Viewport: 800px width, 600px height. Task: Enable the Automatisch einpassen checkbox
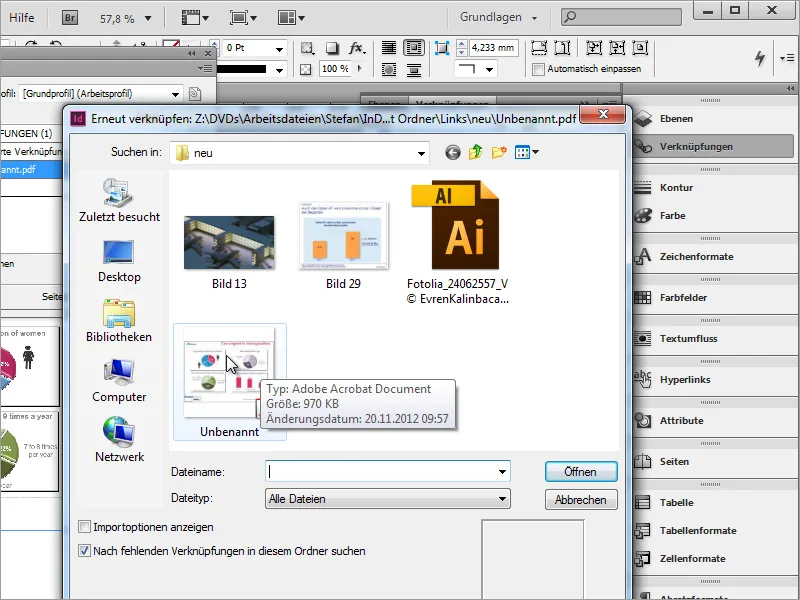click(x=538, y=69)
